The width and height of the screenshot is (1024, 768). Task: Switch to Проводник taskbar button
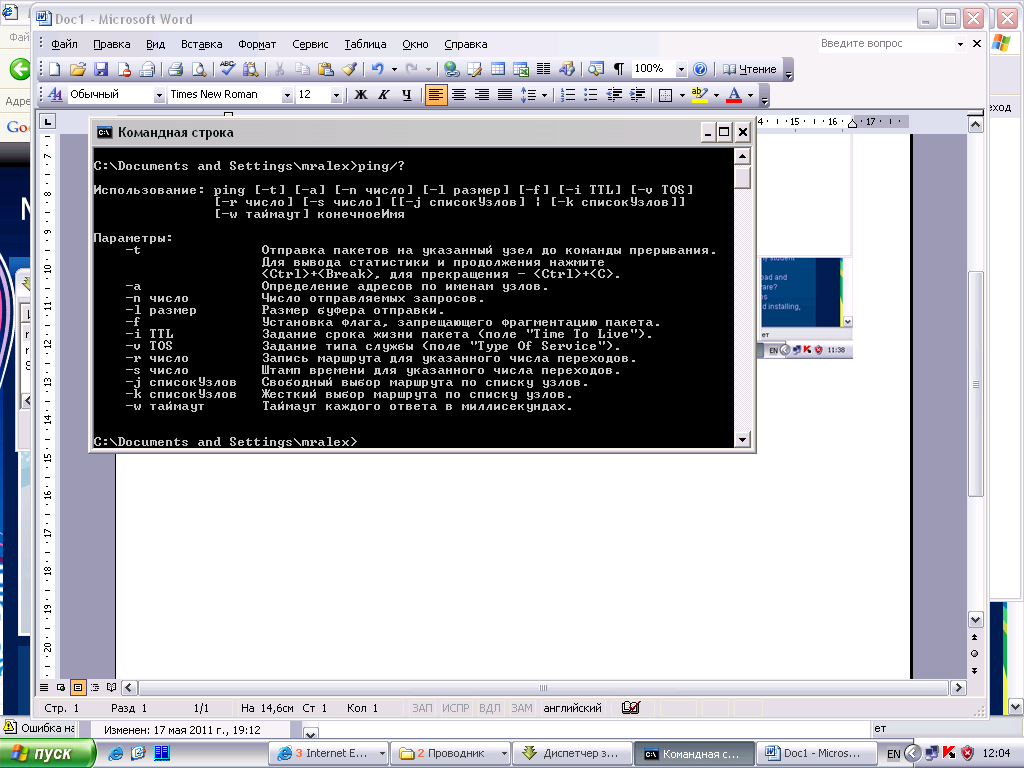tap(451, 753)
